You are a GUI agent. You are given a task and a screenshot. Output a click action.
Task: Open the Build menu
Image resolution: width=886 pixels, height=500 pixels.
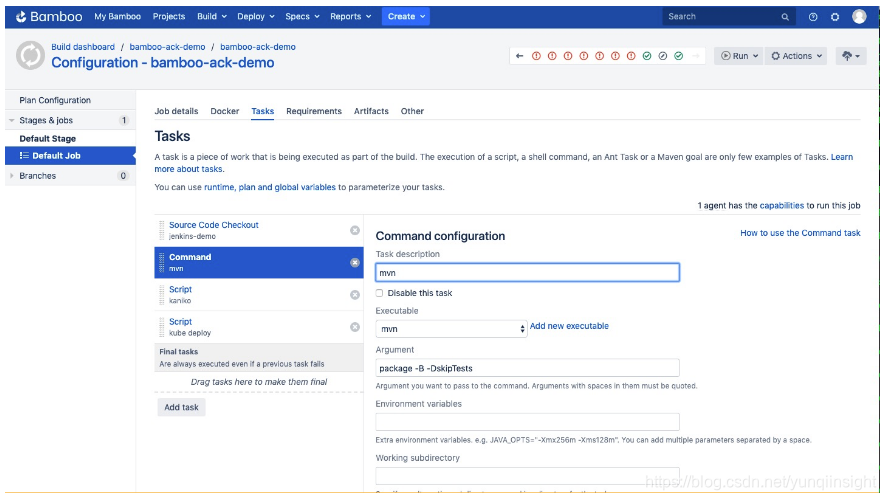click(x=212, y=16)
